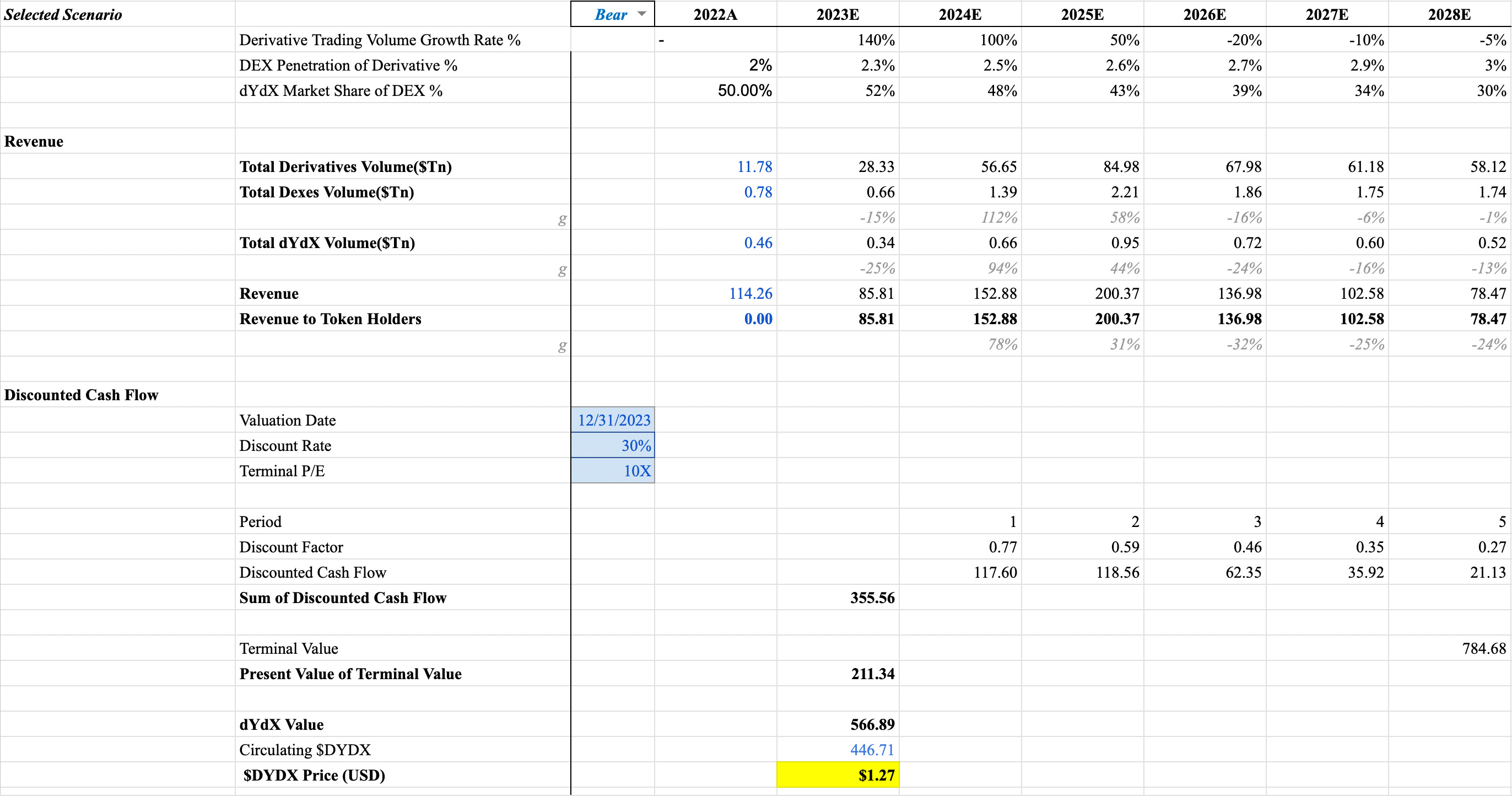Click the 566.89 dYdX value cell
The width and height of the screenshot is (1512, 796).
tap(838, 724)
